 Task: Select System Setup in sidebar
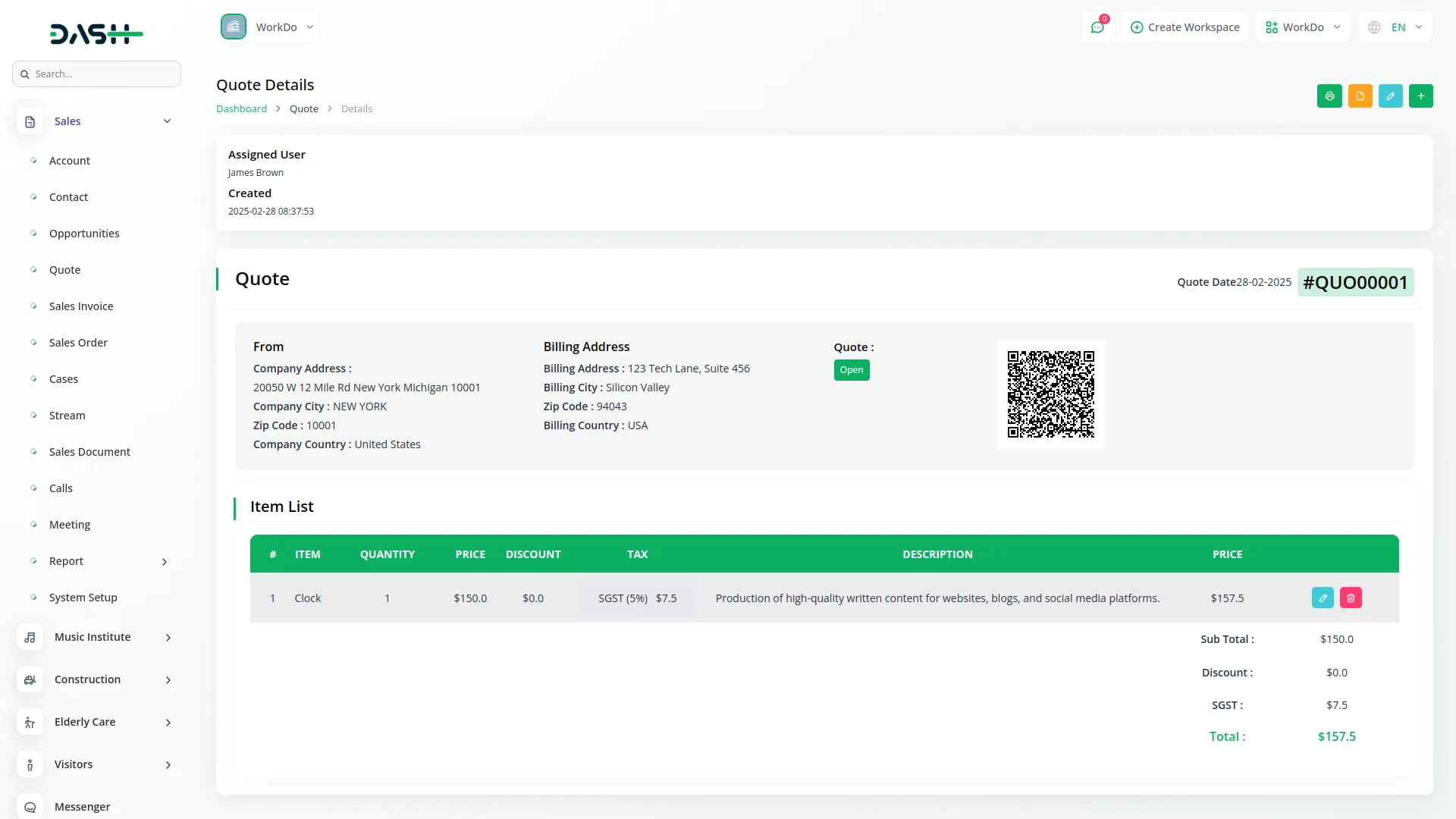[83, 598]
